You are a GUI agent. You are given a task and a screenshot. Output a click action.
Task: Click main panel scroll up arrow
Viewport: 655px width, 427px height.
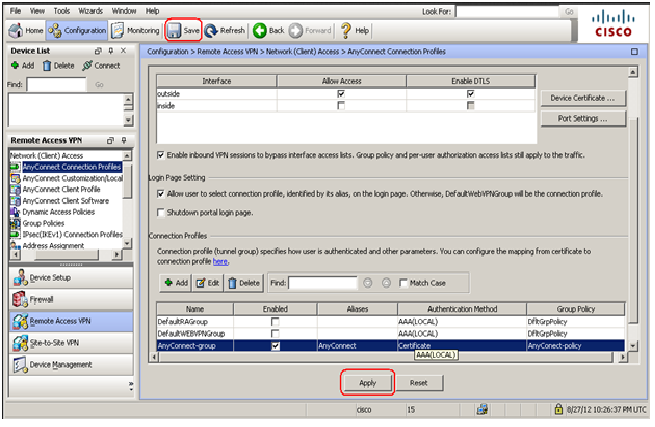pos(633,72)
